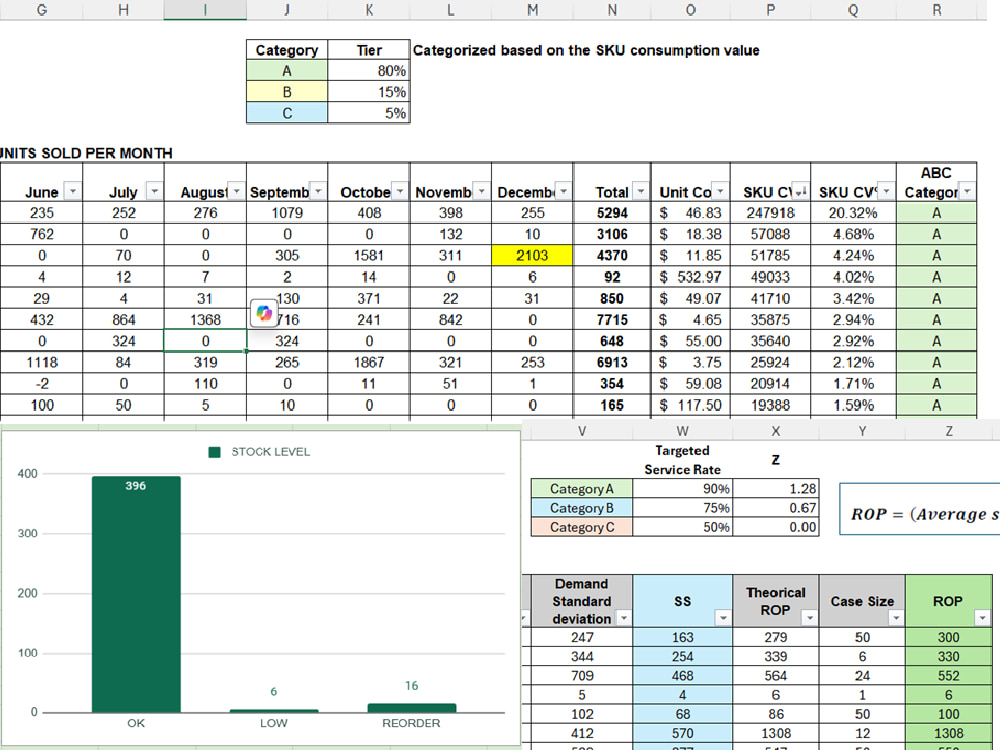Click the Category A service rate label

(582, 489)
